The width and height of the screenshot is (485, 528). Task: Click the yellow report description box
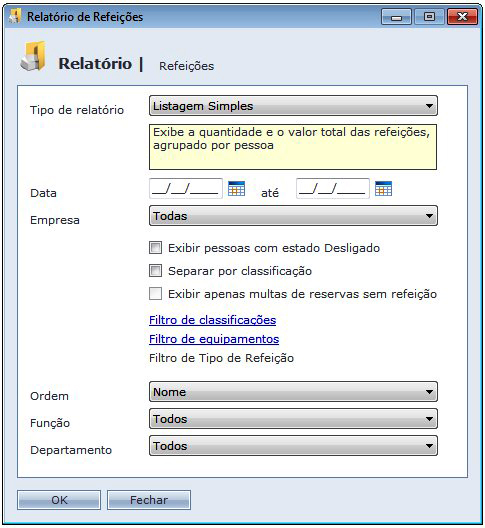[x=293, y=147]
